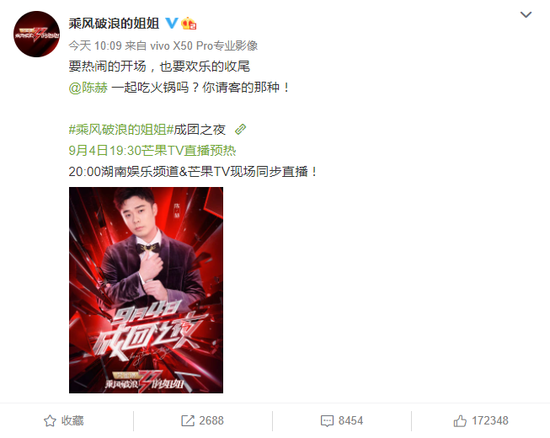Viewport: 550px width, 438px height.
Task: Open comments count 8454
Action: (350, 421)
